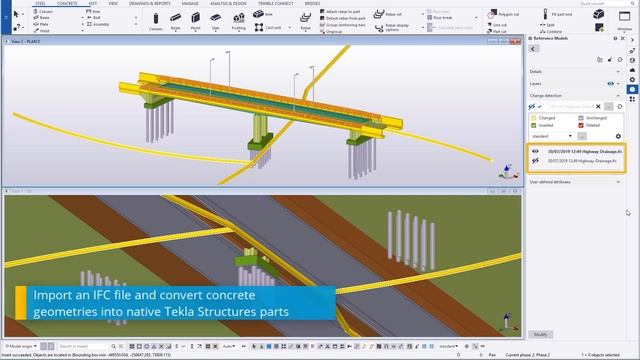
Task: Show the second hidden Highway Drainage model
Action: (x=535, y=161)
